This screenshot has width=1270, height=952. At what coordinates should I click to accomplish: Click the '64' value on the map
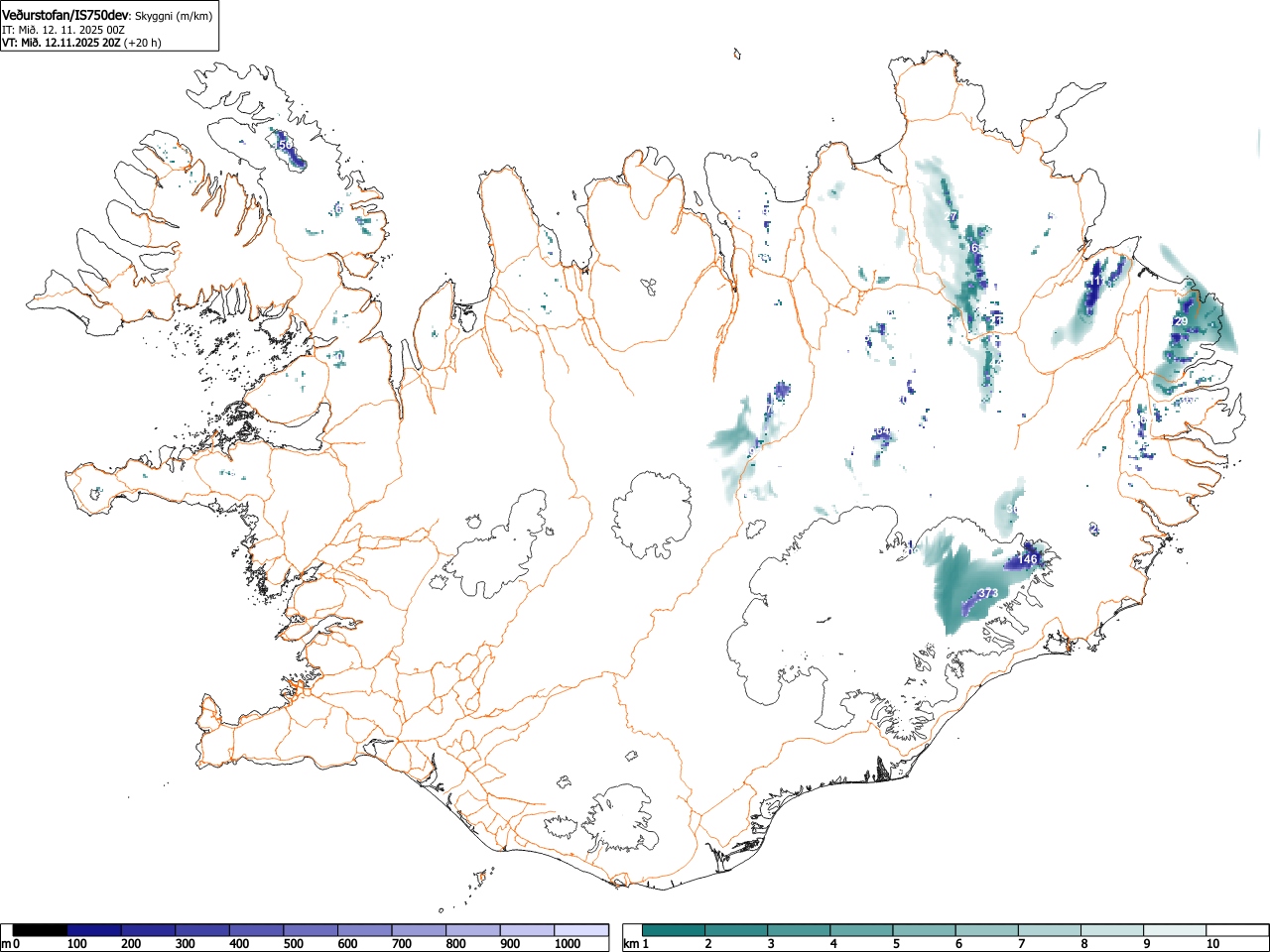click(x=882, y=431)
